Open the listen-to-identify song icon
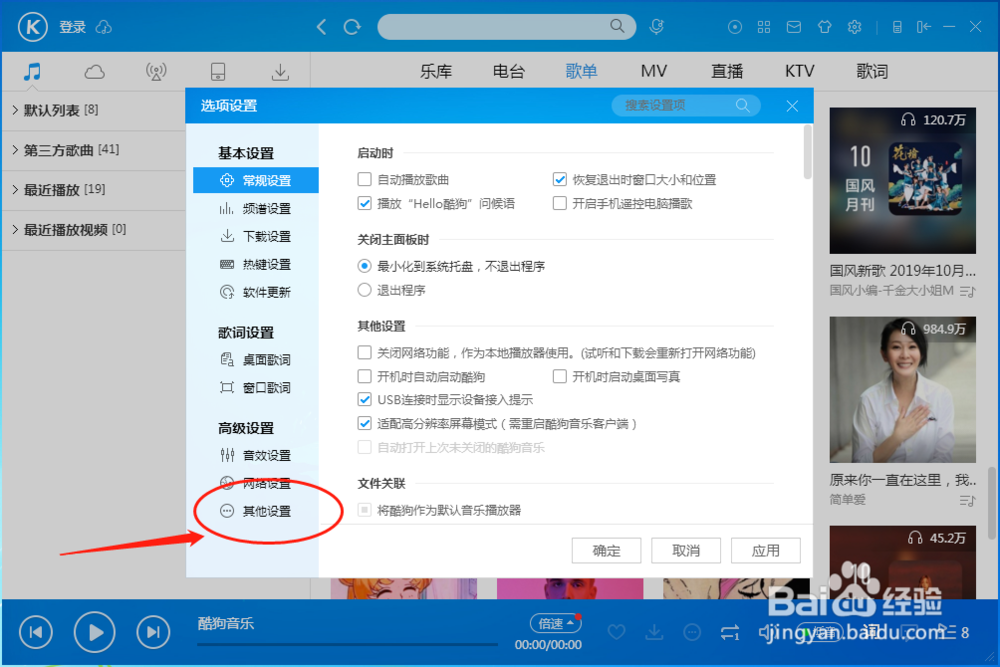The width and height of the screenshot is (1000, 667). point(656,27)
